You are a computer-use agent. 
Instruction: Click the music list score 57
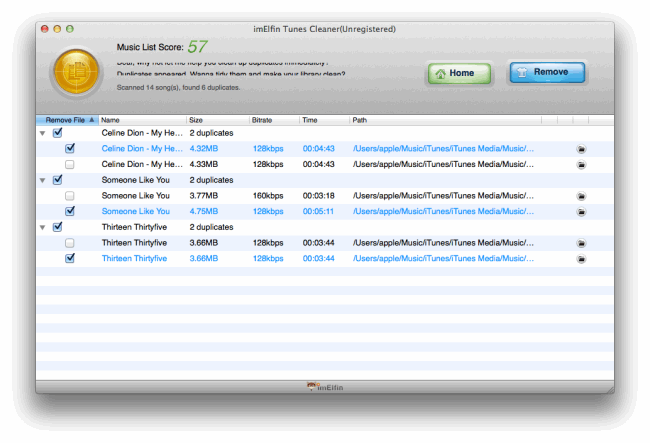tap(197, 46)
